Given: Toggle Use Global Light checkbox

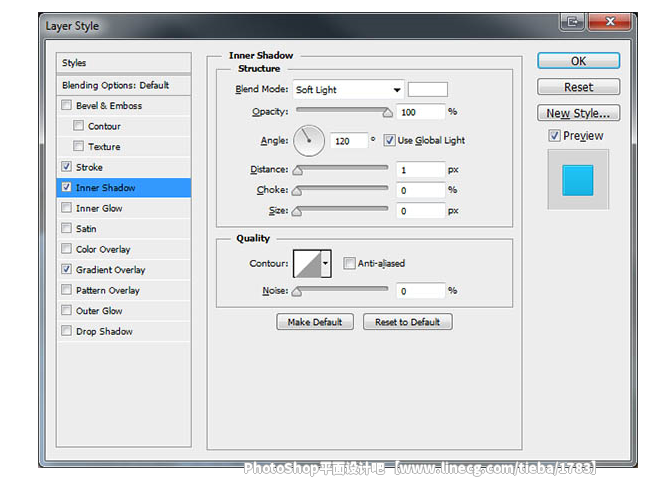Looking at the screenshot, I should [x=389, y=140].
